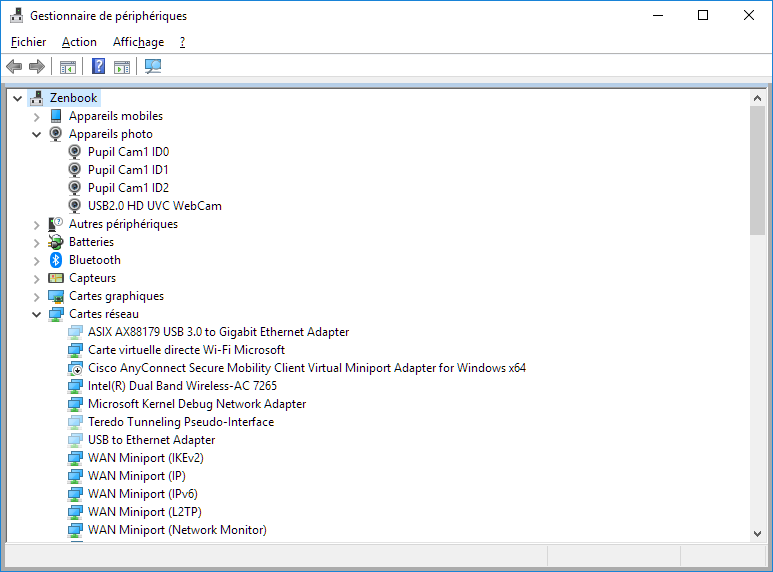Screen dimensions: 773x572
Task: Open the ? help menu
Action: (182, 42)
